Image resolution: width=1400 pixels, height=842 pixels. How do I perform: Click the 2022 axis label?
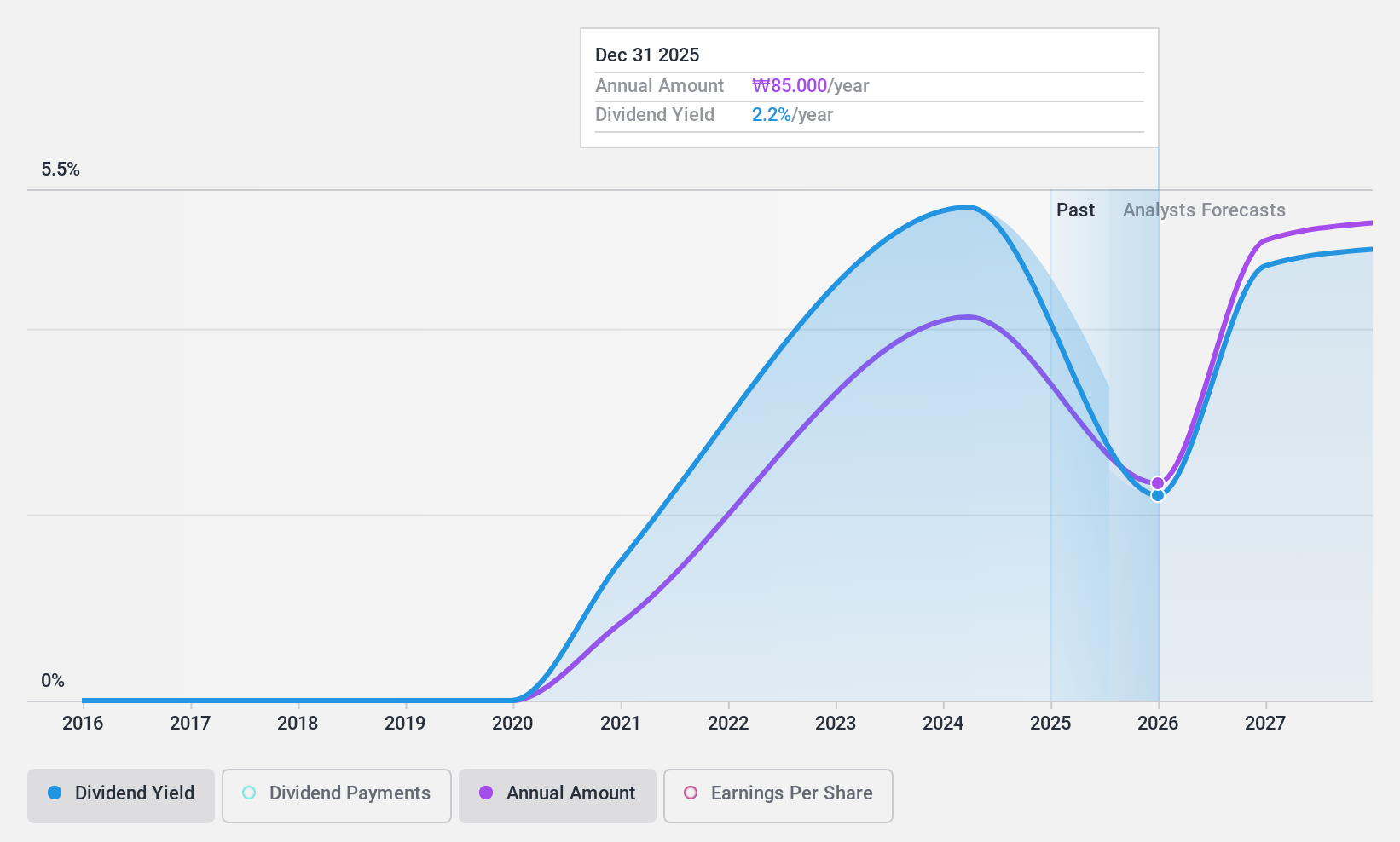point(728,724)
